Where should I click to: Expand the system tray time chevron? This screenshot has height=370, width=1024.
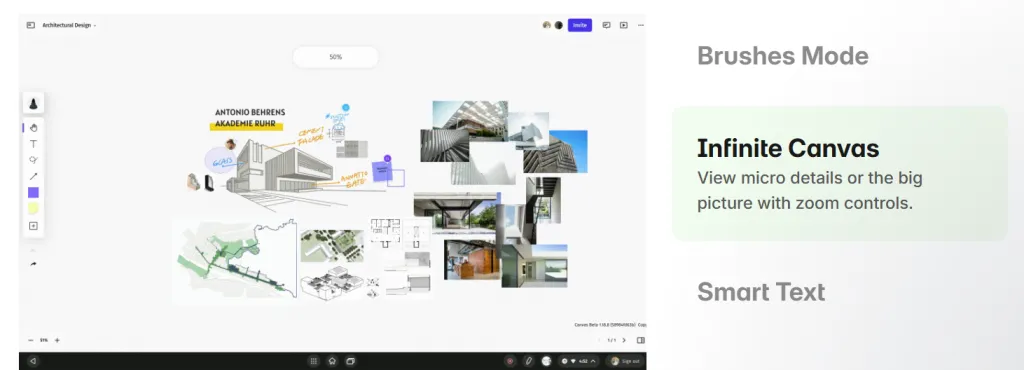593,361
